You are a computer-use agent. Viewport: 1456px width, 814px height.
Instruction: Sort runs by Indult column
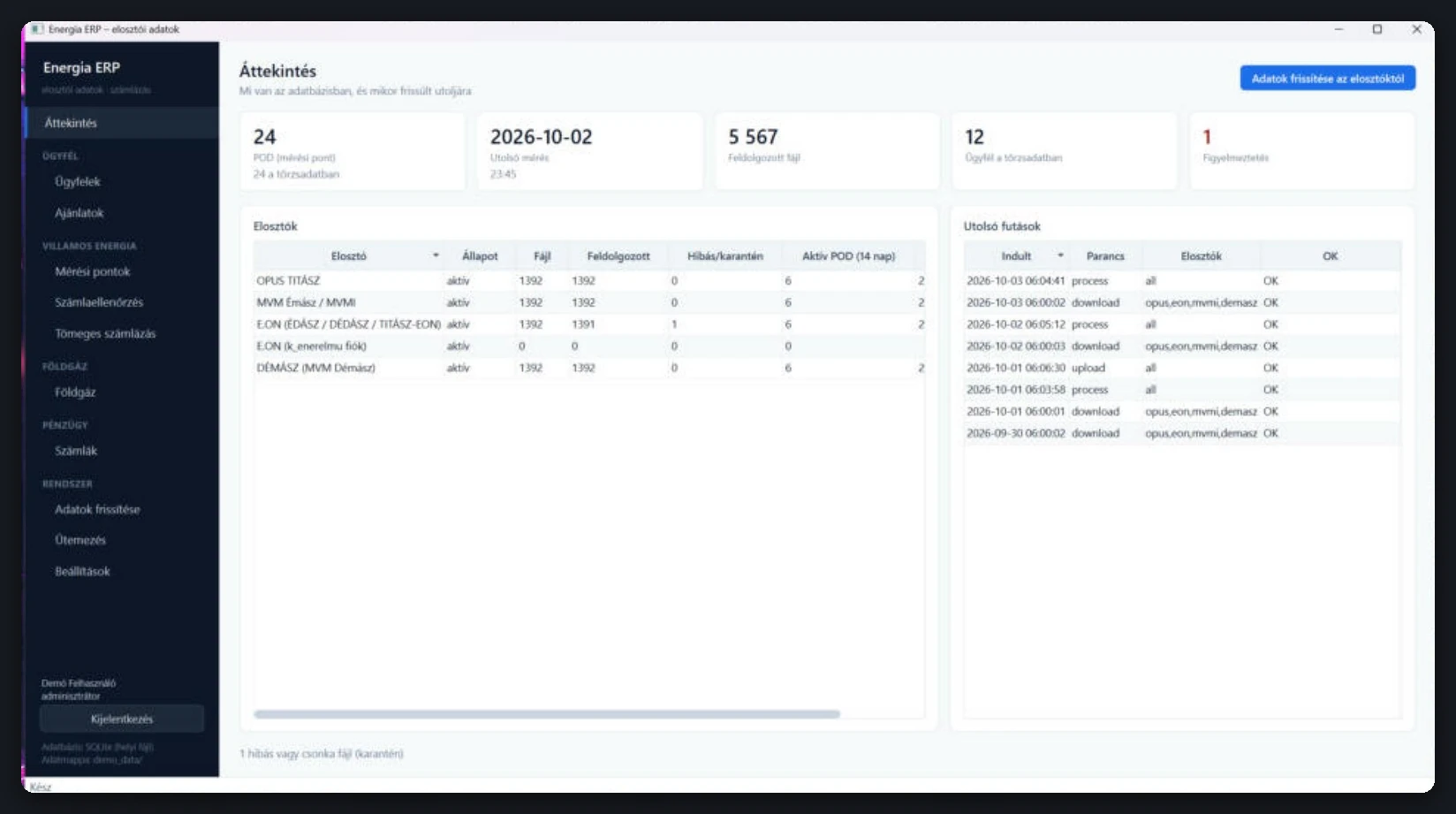point(1016,255)
